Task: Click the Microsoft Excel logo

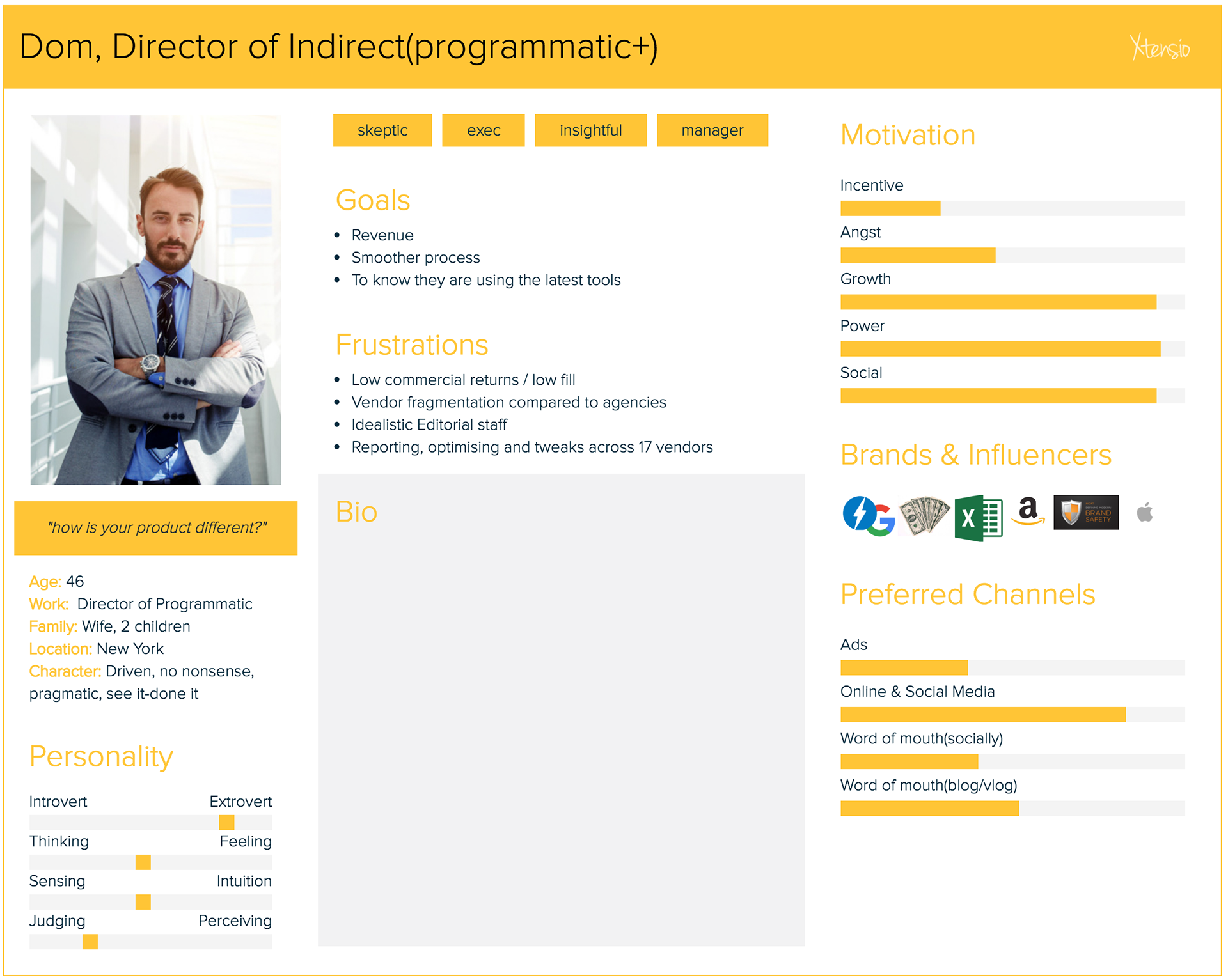Action: click(x=978, y=518)
